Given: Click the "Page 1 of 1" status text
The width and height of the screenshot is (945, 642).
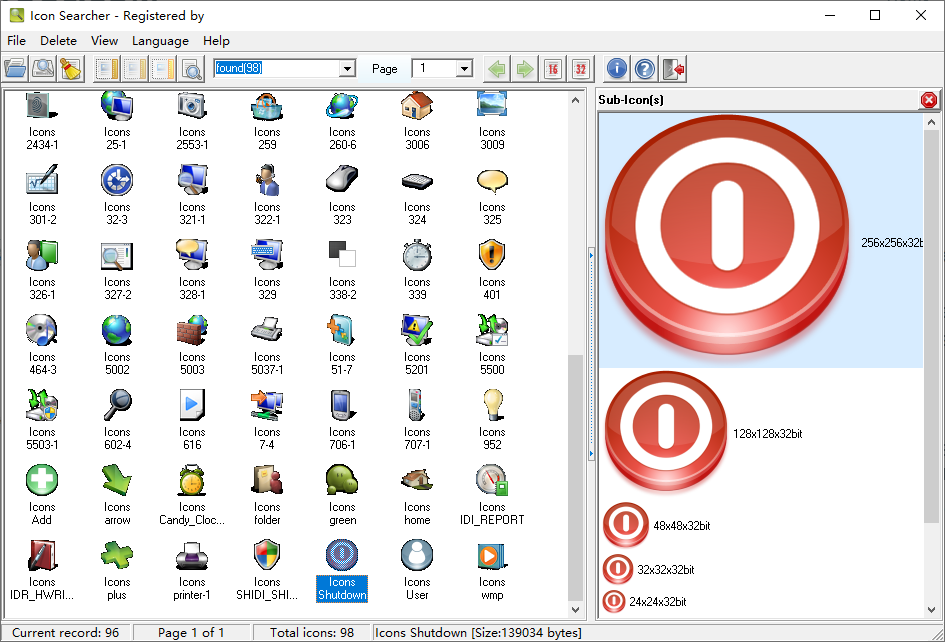Looking at the screenshot, I should tap(191, 632).
